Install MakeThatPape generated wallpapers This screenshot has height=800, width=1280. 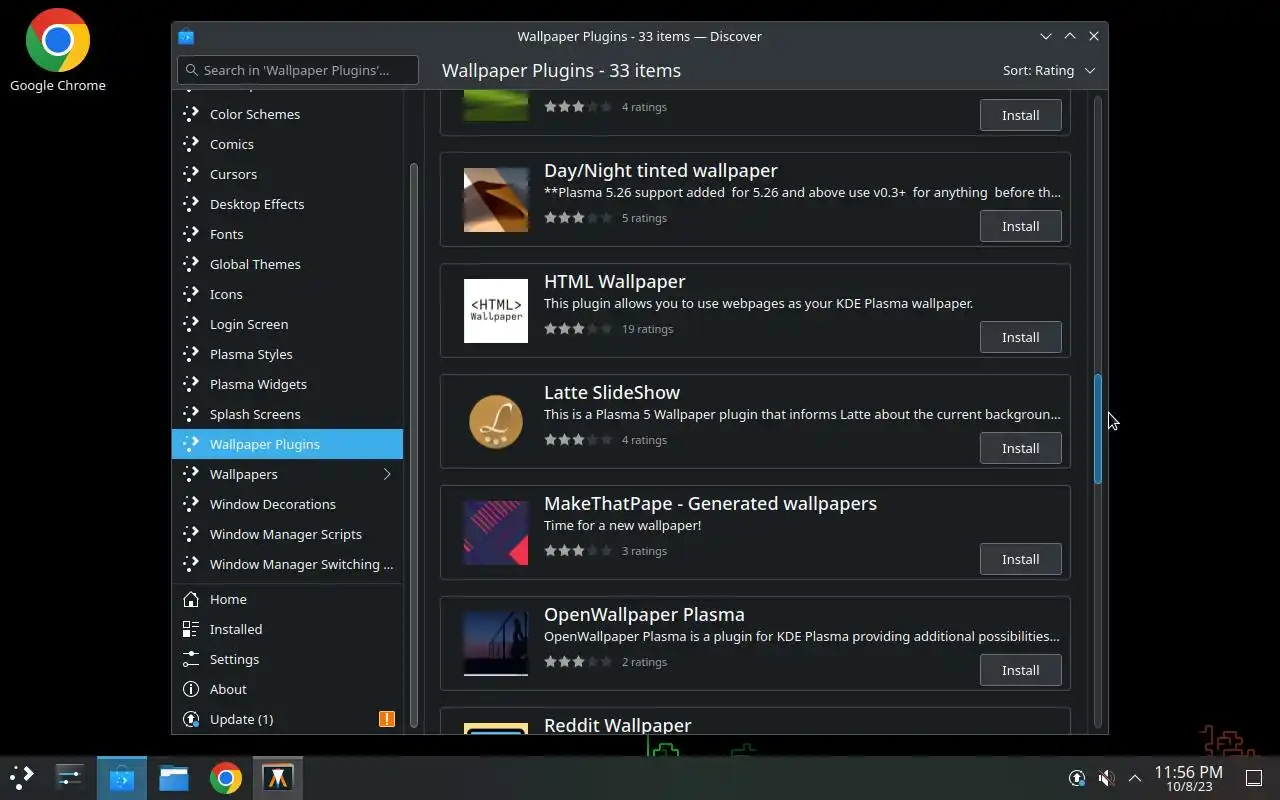click(x=1020, y=559)
